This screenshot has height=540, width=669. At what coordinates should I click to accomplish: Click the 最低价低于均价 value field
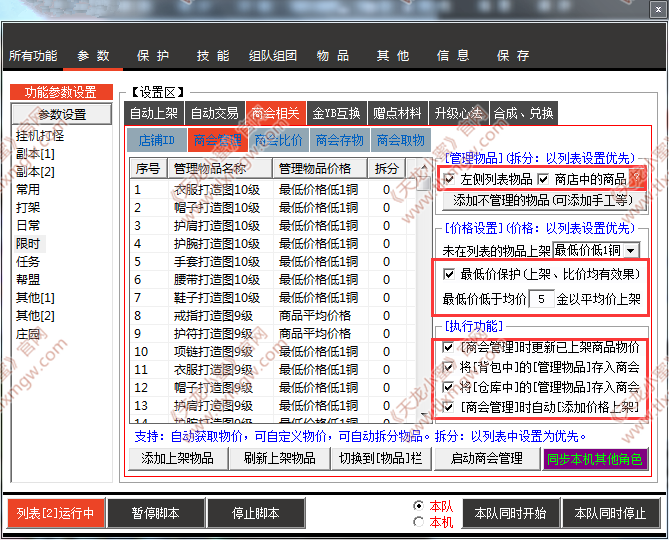coord(541,299)
